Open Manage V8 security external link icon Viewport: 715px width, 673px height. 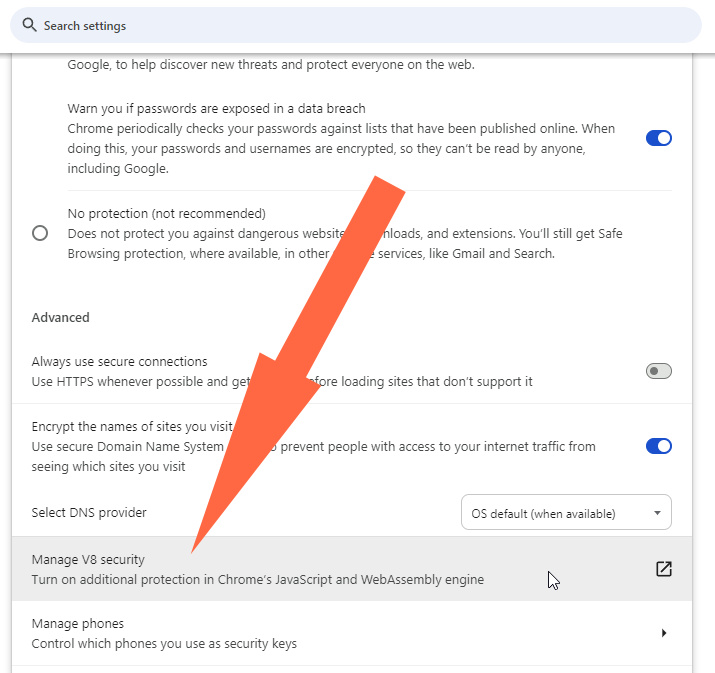tap(664, 569)
